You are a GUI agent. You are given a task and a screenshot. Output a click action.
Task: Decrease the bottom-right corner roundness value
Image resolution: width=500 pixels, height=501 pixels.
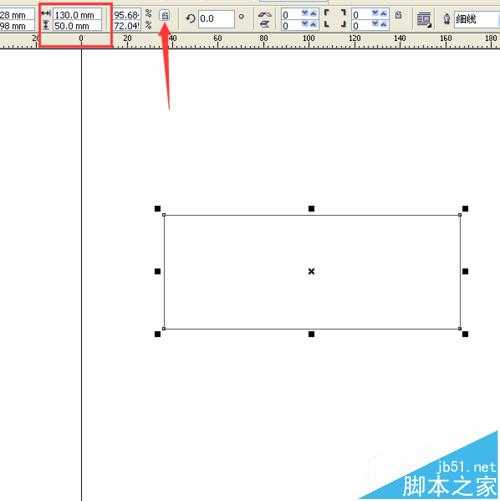click(x=375, y=24)
